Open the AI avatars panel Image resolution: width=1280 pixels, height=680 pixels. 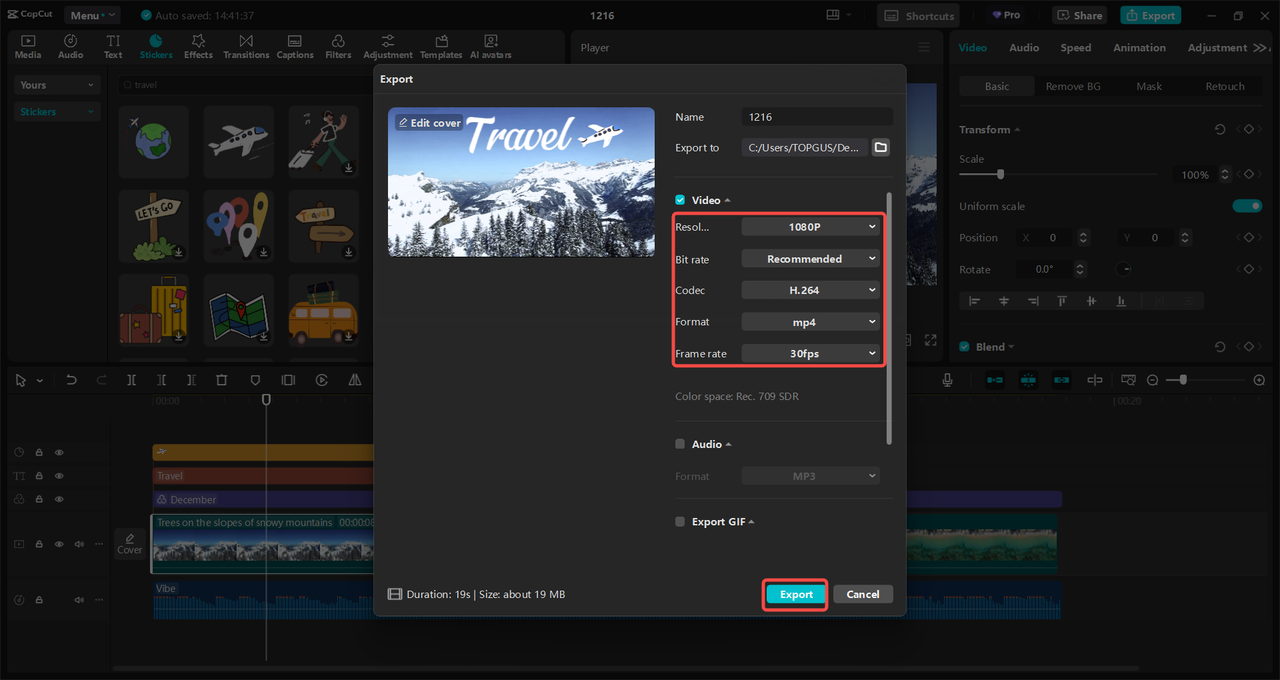[x=490, y=46]
